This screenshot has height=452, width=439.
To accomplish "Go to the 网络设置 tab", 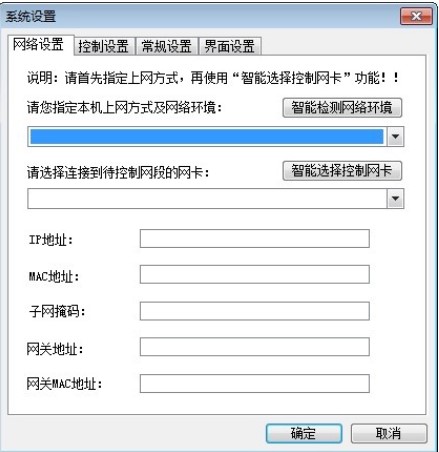I will tap(38, 44).
